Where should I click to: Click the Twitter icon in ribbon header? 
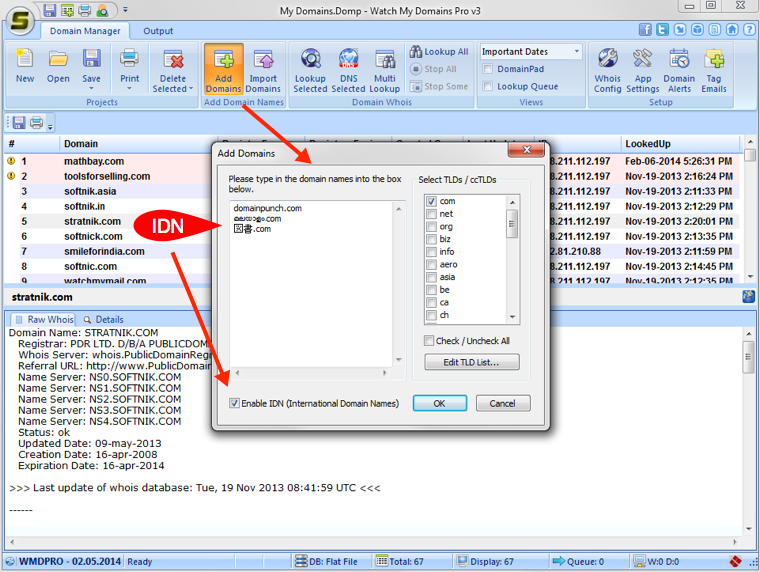(663, 30)
